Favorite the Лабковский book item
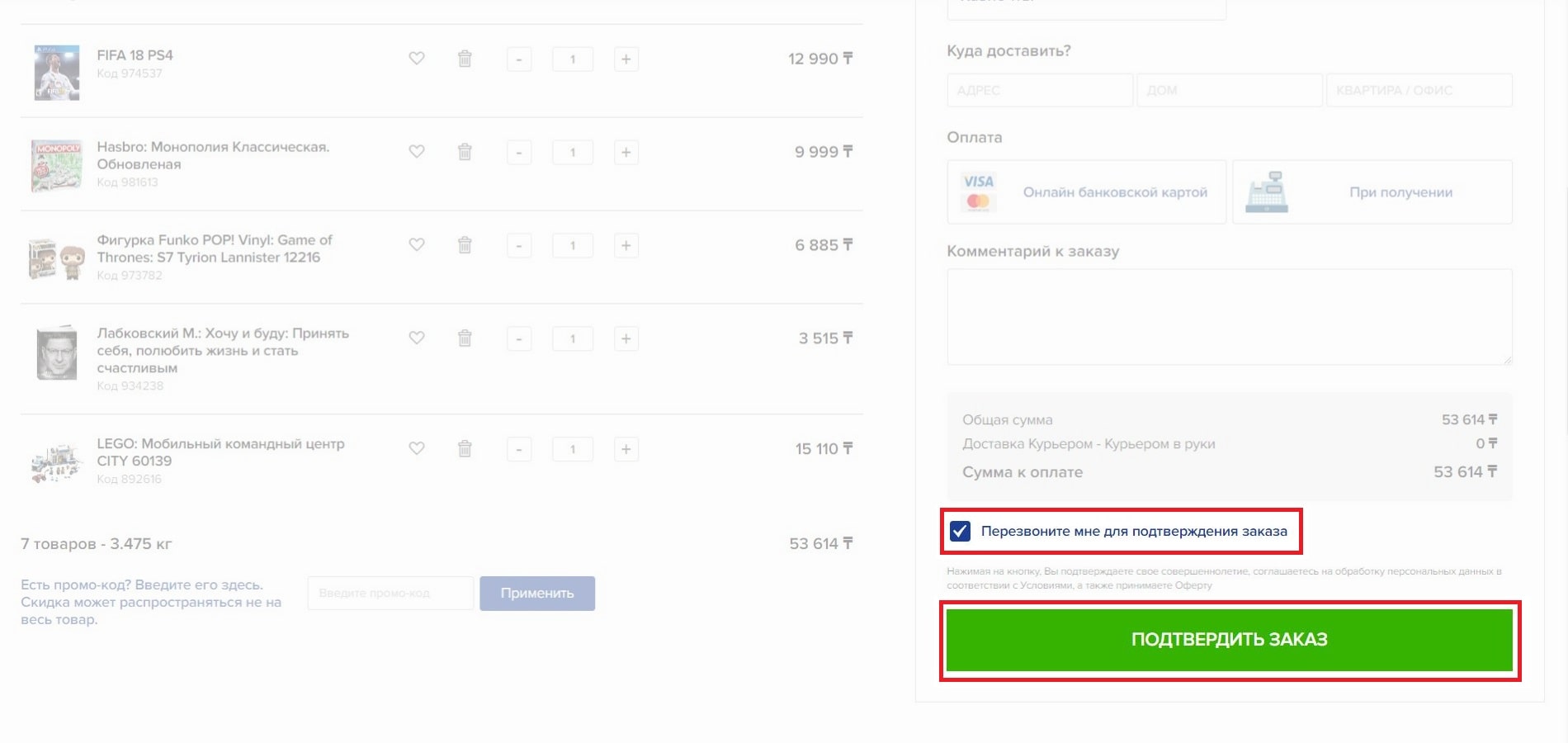The height and width of the screenshot is (743, 1568). 417,338
